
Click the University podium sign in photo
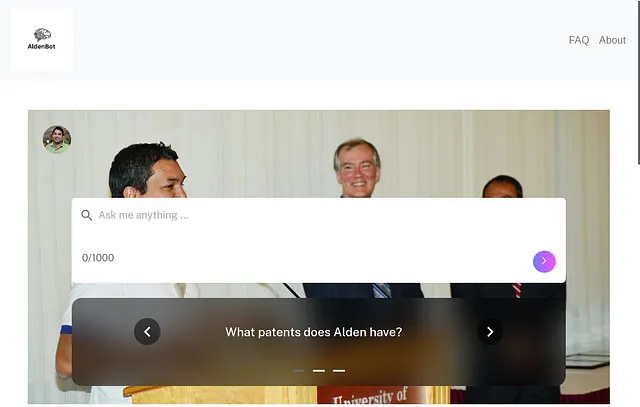(x=371, y=395)
